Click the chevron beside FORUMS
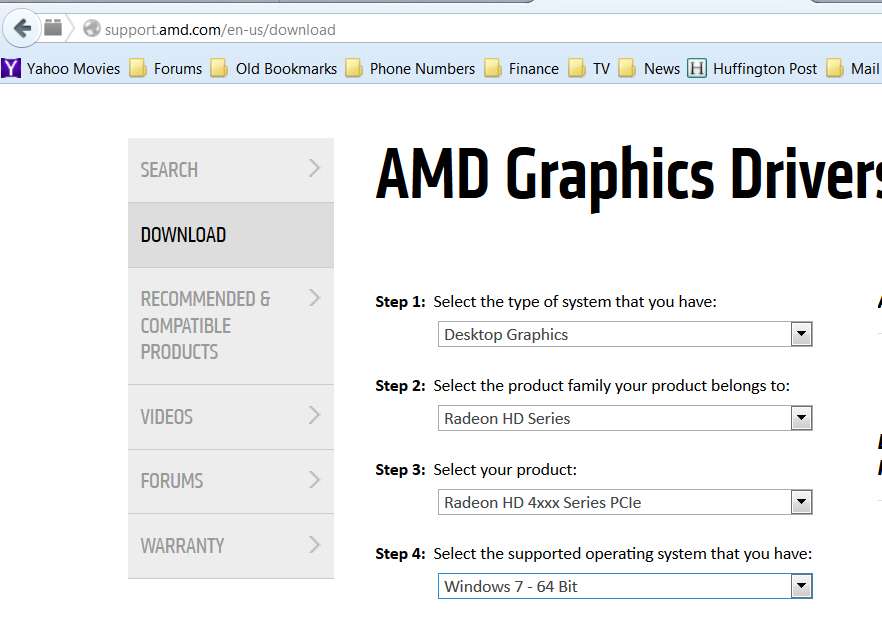Screen dimensions: 882x618 314,480
